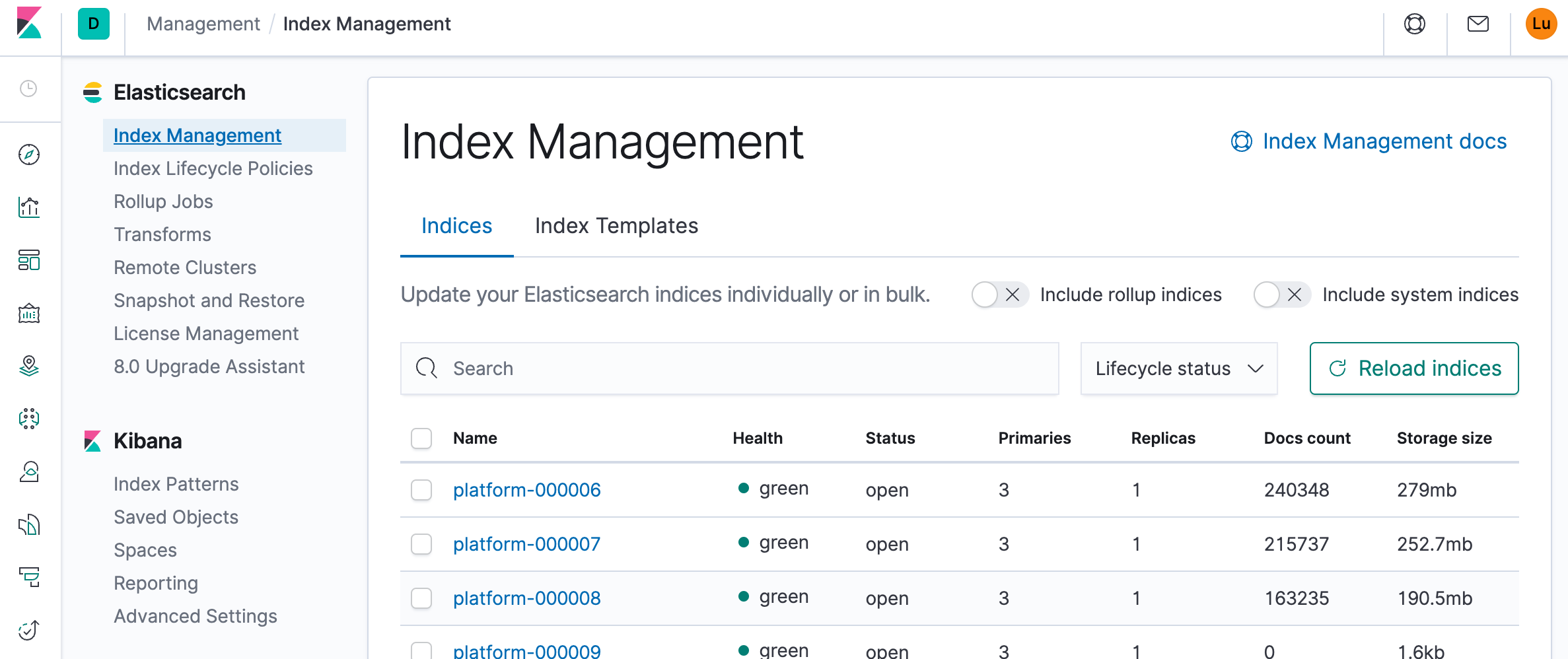1568x659 pixels.
Task: Open the Lu user avatar menu
Action: click(x=1542, y=24)
